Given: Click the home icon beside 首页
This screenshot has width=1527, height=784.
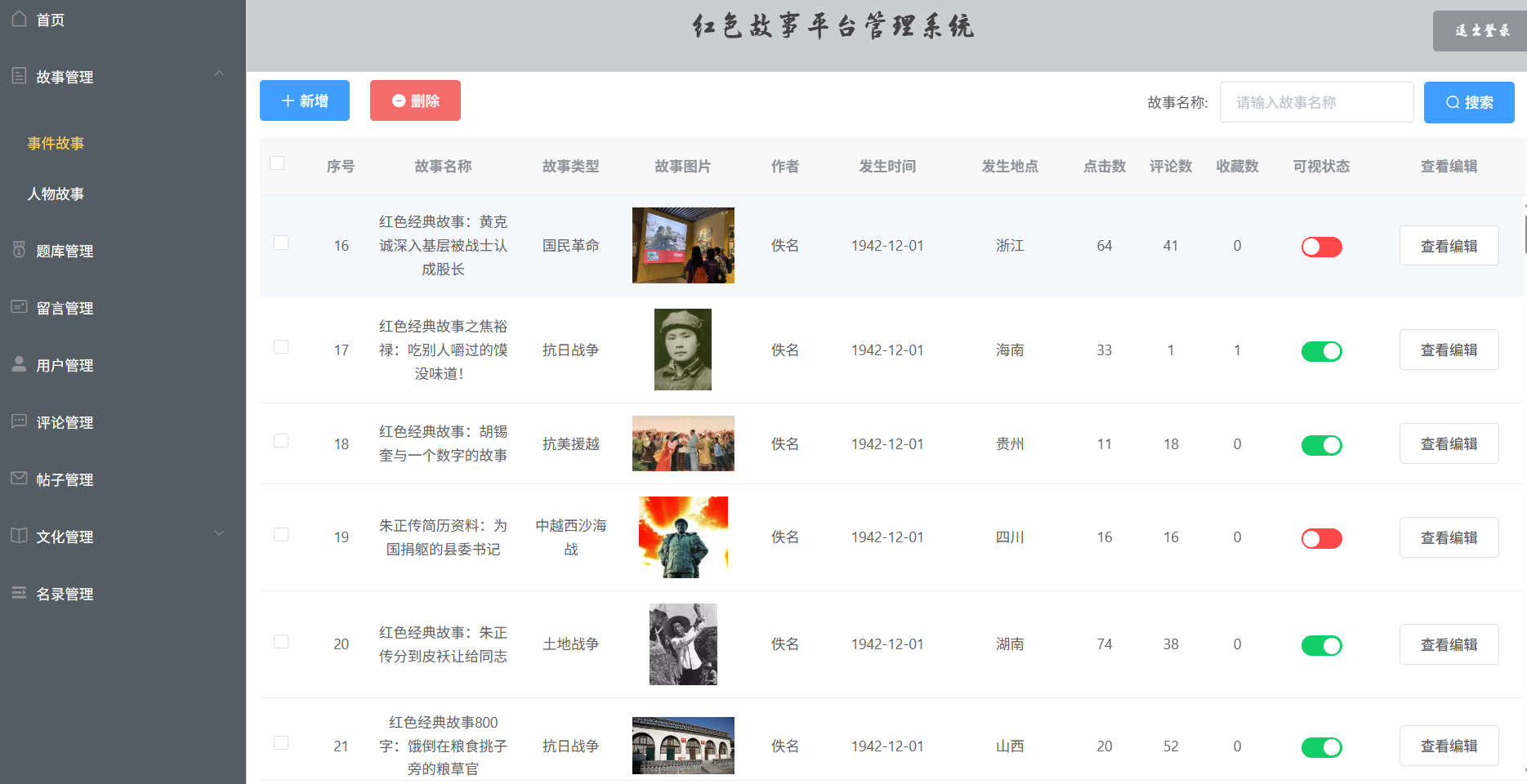Looking at the screenshot, I should tap(19, 19).
